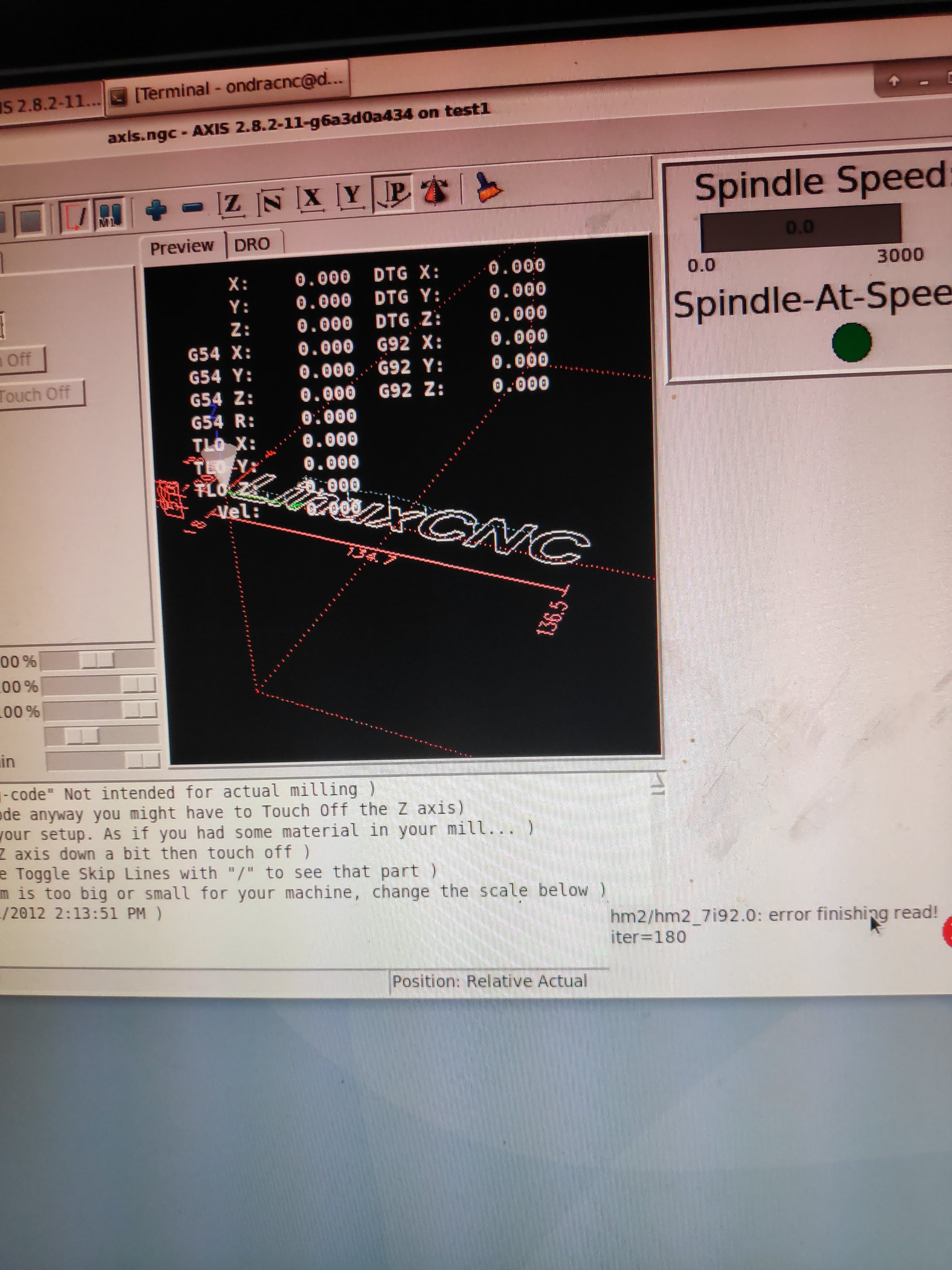Click the 'change the scale below' G-code line
The width and height of the screenshot is (952, 1270).
[303, 893]
